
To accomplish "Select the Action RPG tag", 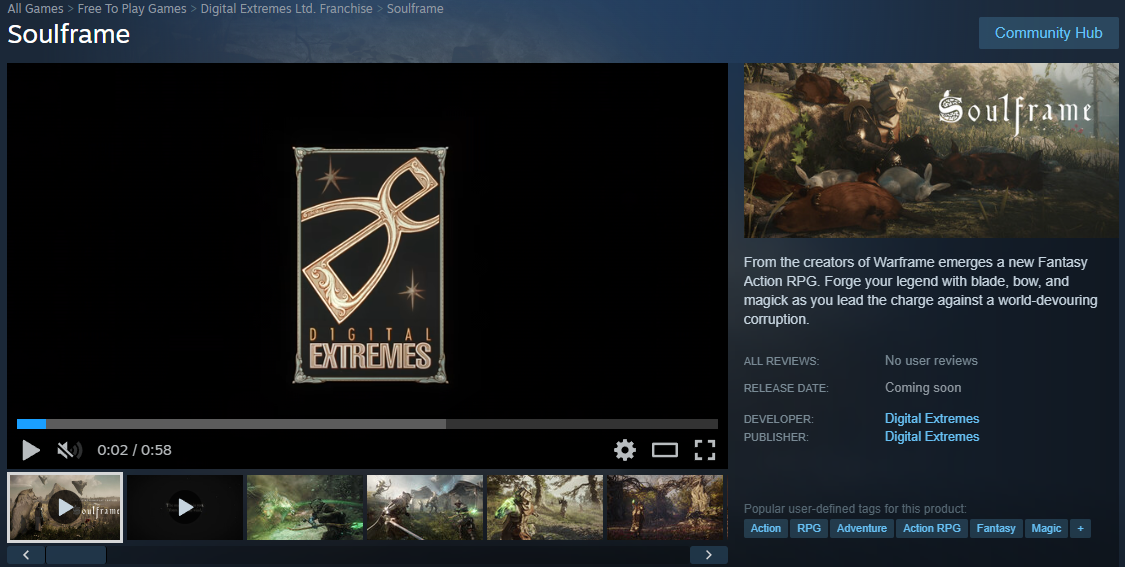I will [931, 528].
